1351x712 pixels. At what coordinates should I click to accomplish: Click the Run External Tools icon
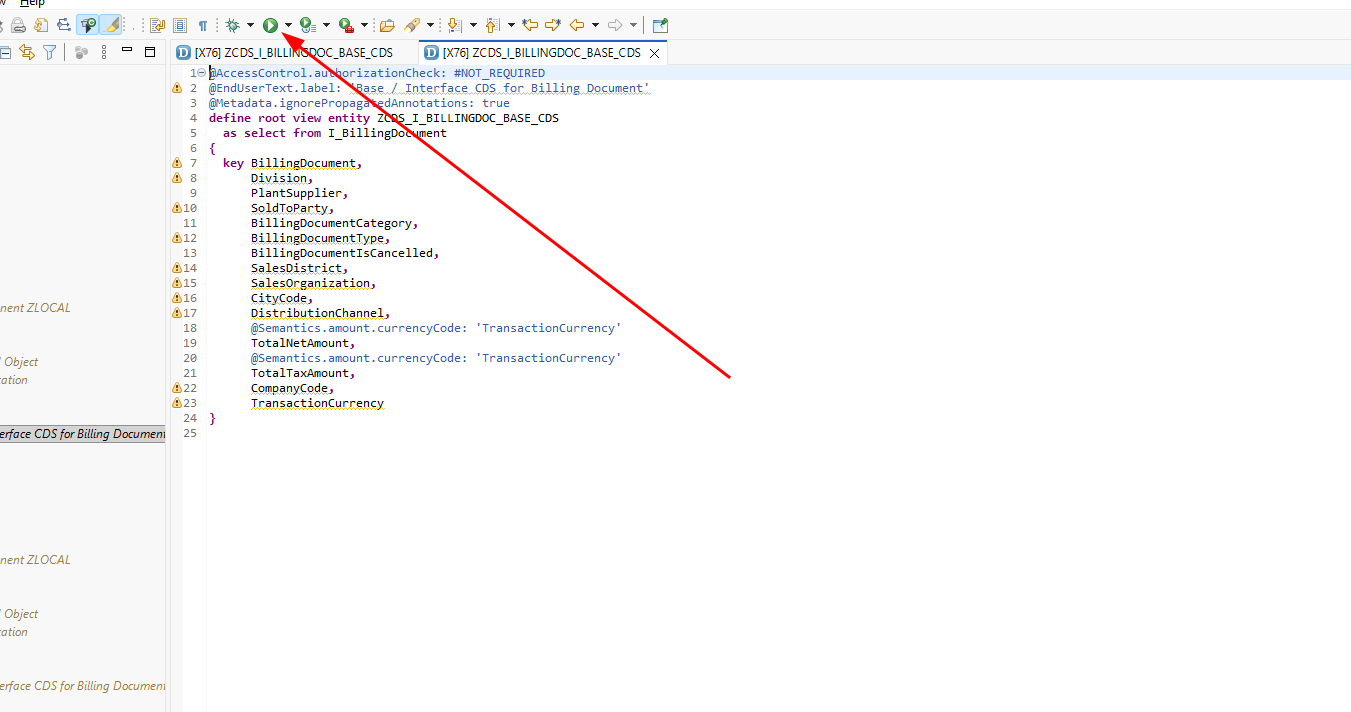point(346,25)
